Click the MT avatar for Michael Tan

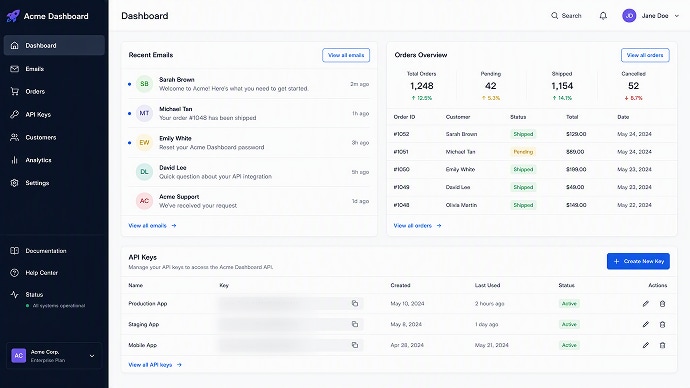click(144, 113)
